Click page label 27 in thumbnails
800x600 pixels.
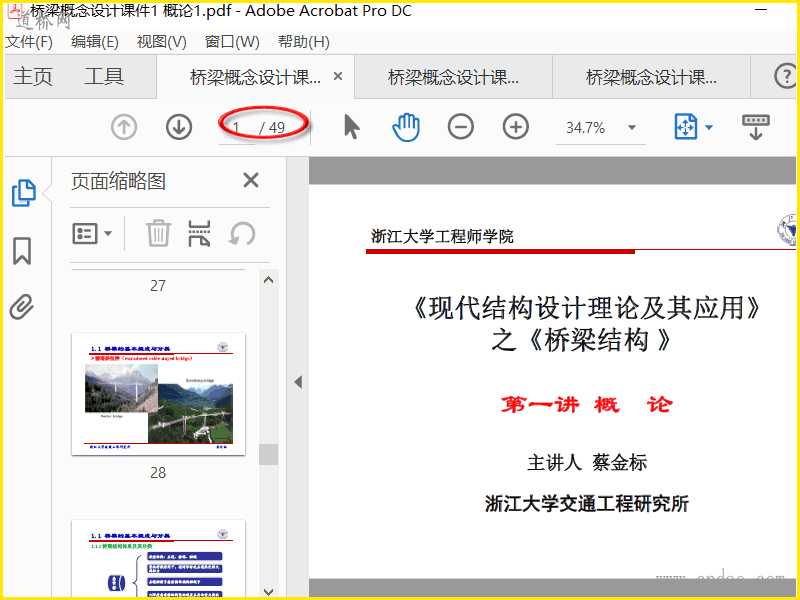tap(158, 286)
